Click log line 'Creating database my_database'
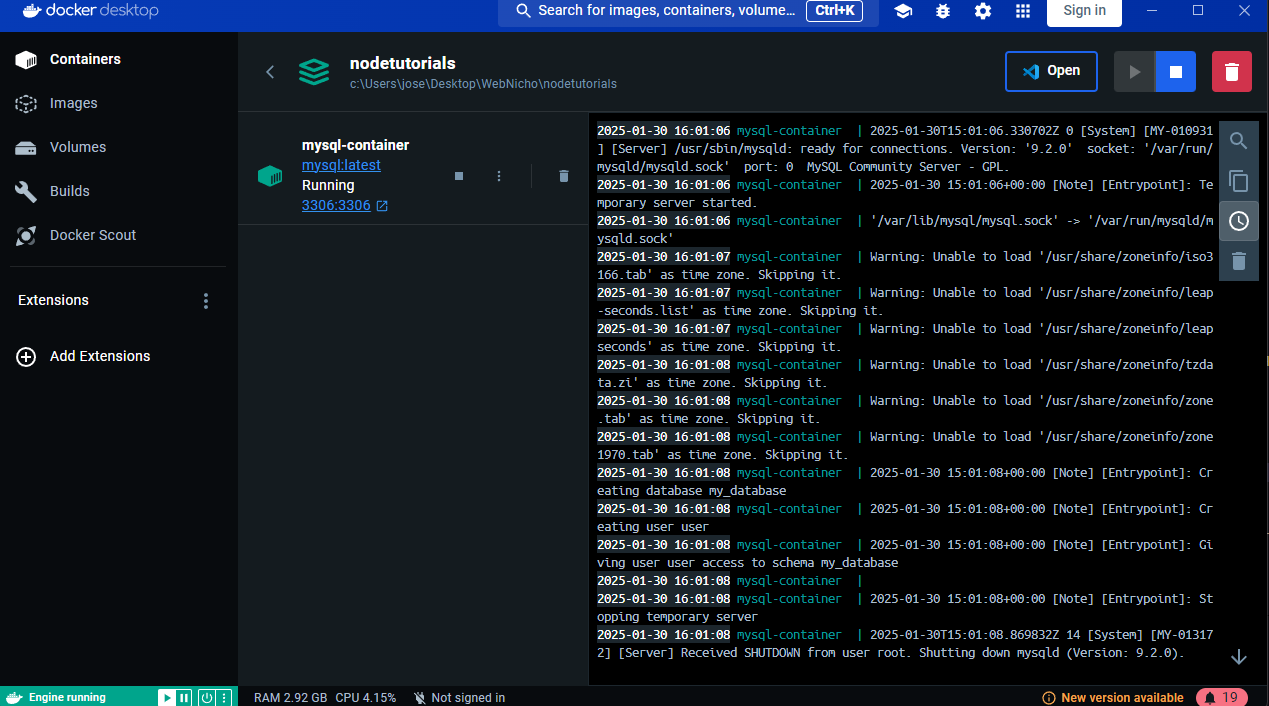The image size is (1269, 706). pyautogui.click(x=905, y=482)
